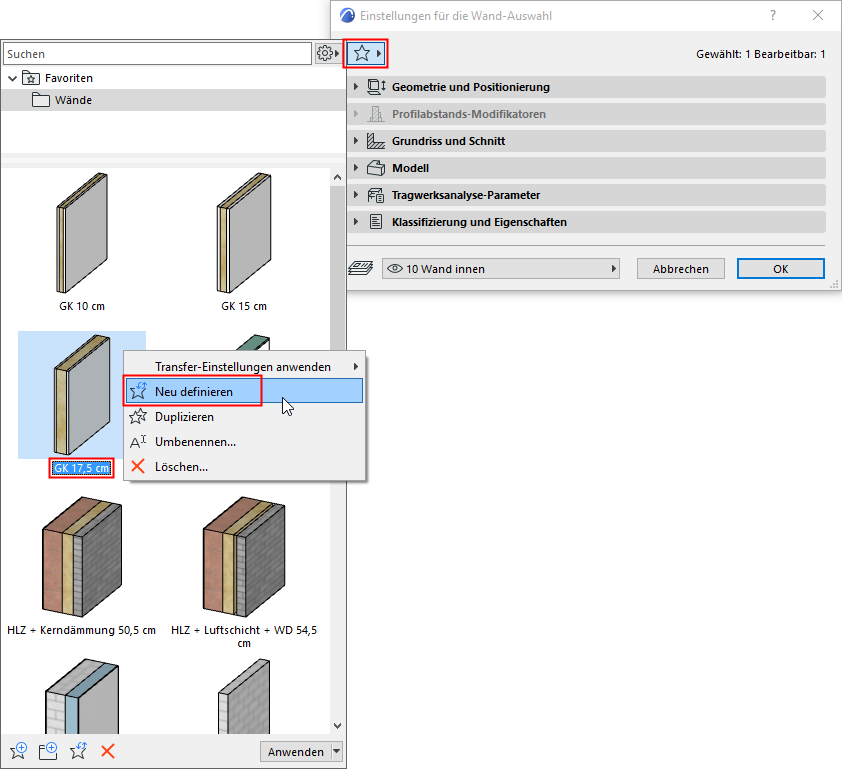
Task: Create a new favorite with the star-plus icon
Action: pyautogui.click(x=18, y=750)
